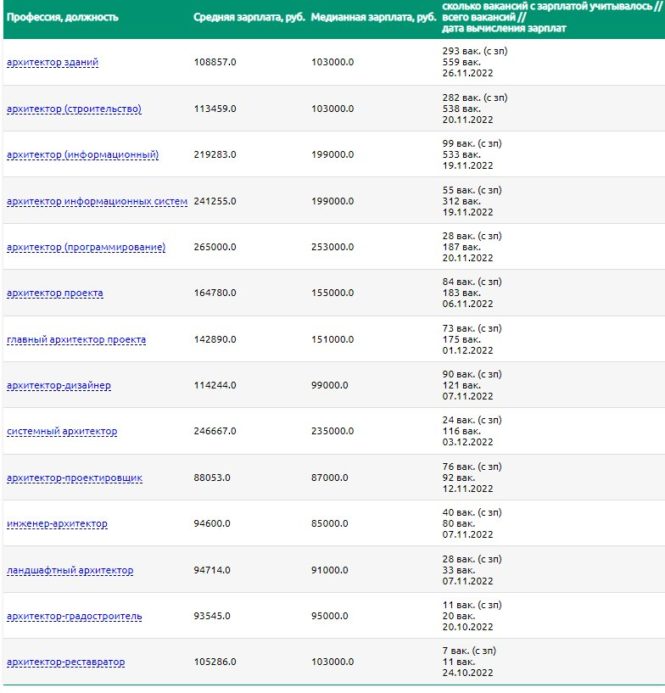This screenshot has height=693, width=665.
Task: Click the date 20.10.2022
Action: pos(467,627)
